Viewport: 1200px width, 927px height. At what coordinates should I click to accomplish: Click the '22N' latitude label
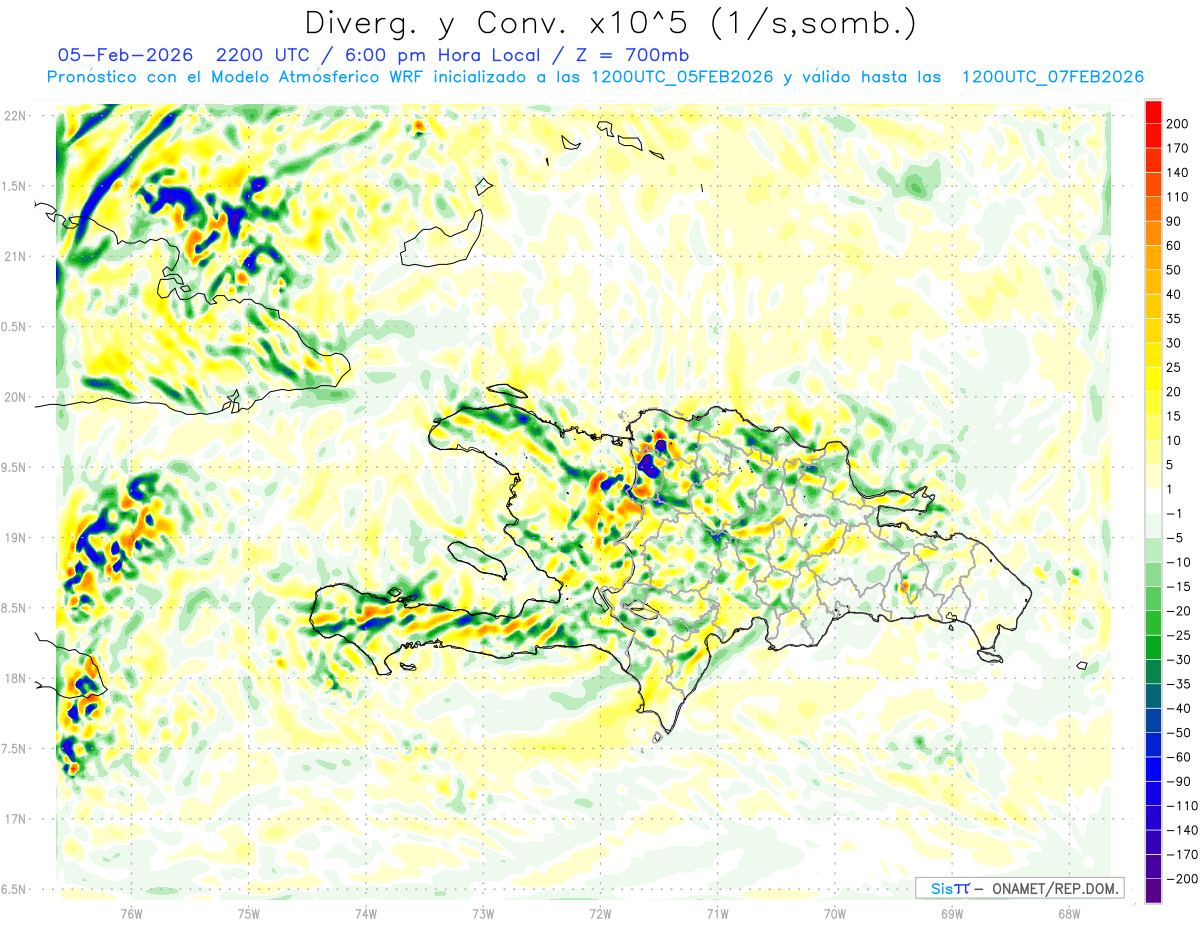[15, 116]
